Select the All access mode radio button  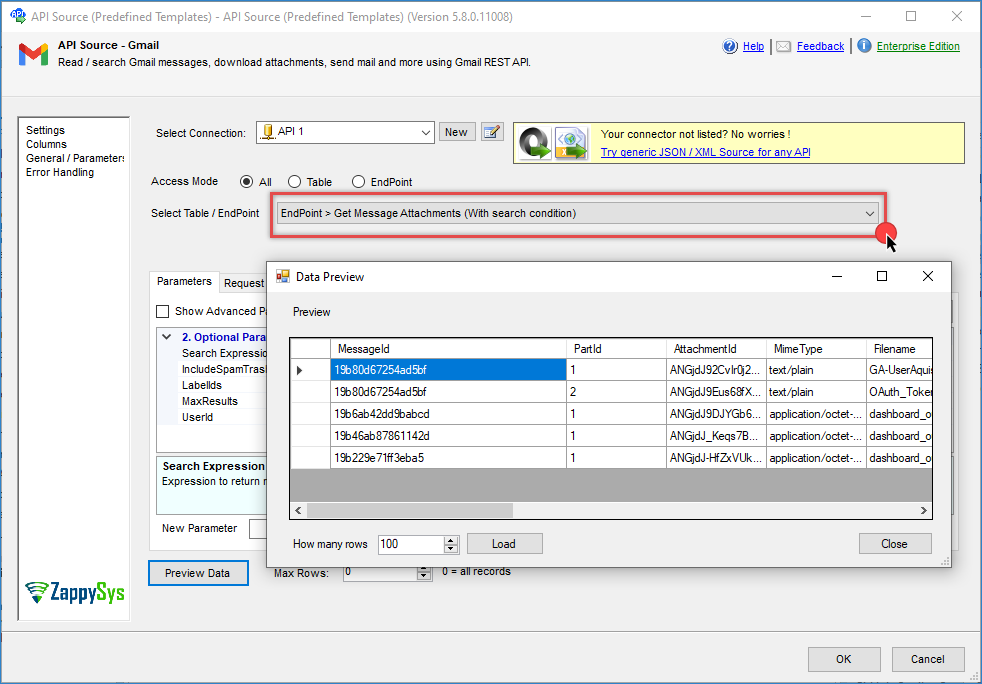tap(246, 182)
